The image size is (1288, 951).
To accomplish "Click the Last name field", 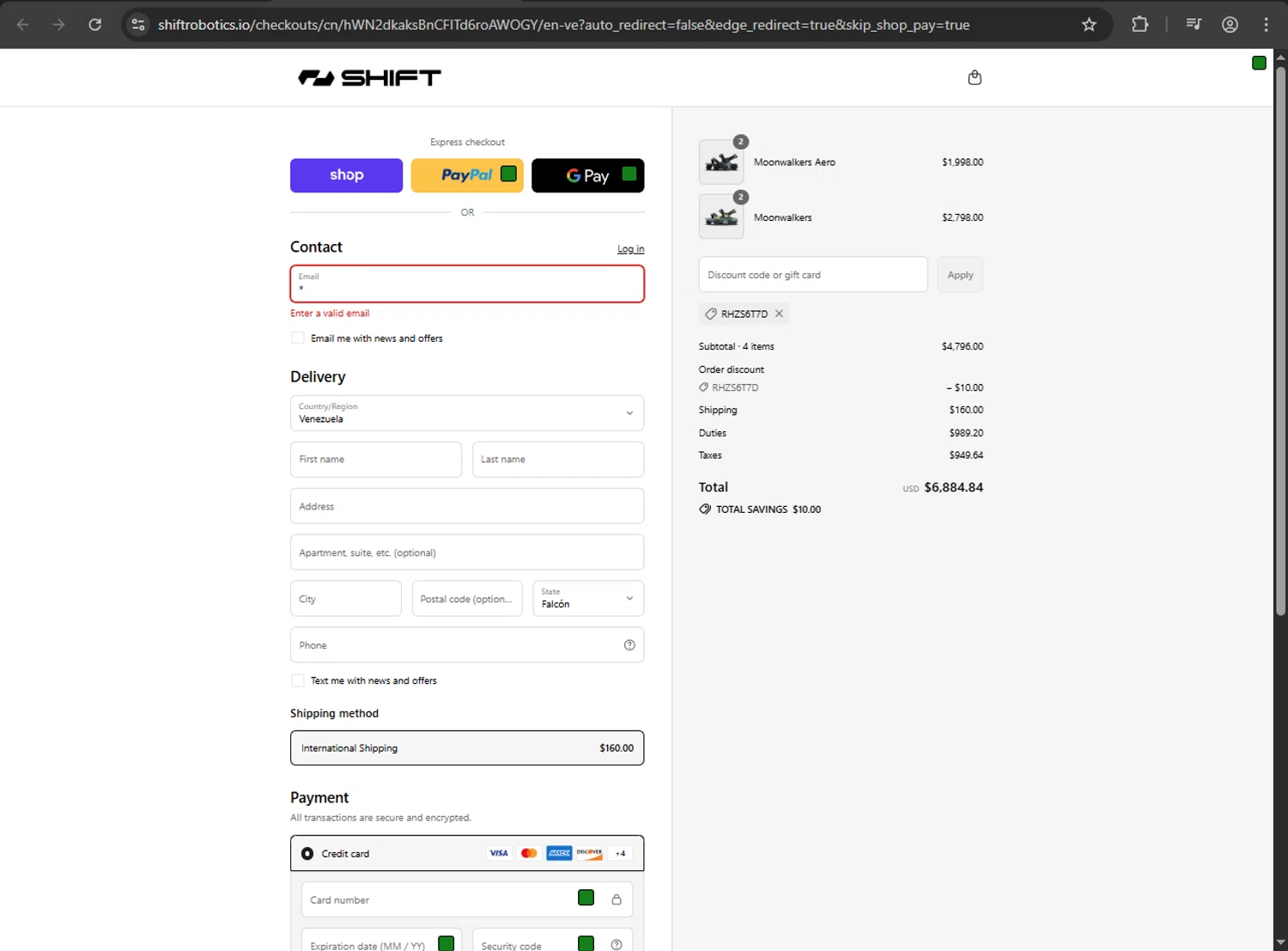I will pos(558,460).
